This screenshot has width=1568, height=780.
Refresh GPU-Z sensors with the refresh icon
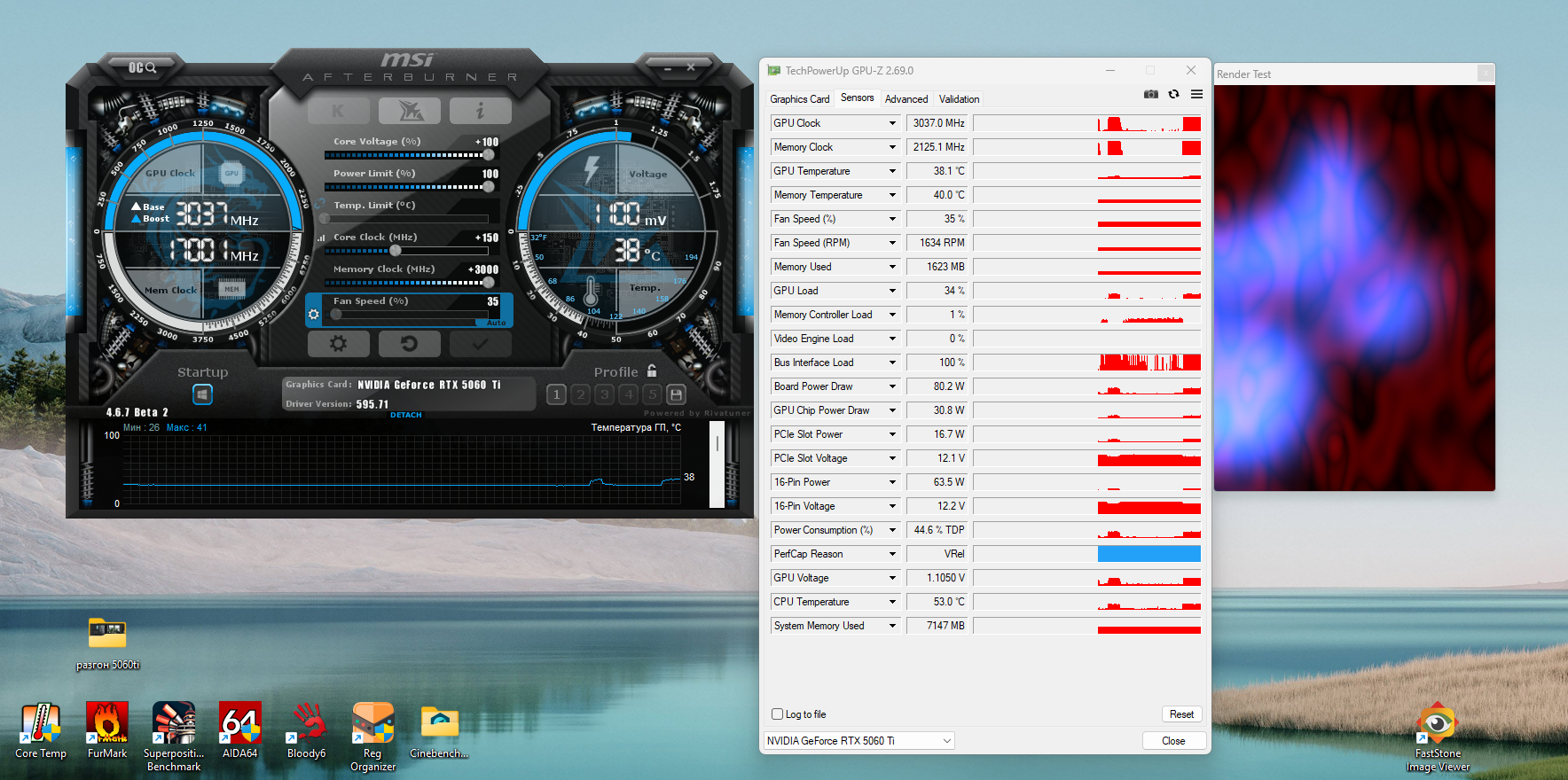[1174, 94]
